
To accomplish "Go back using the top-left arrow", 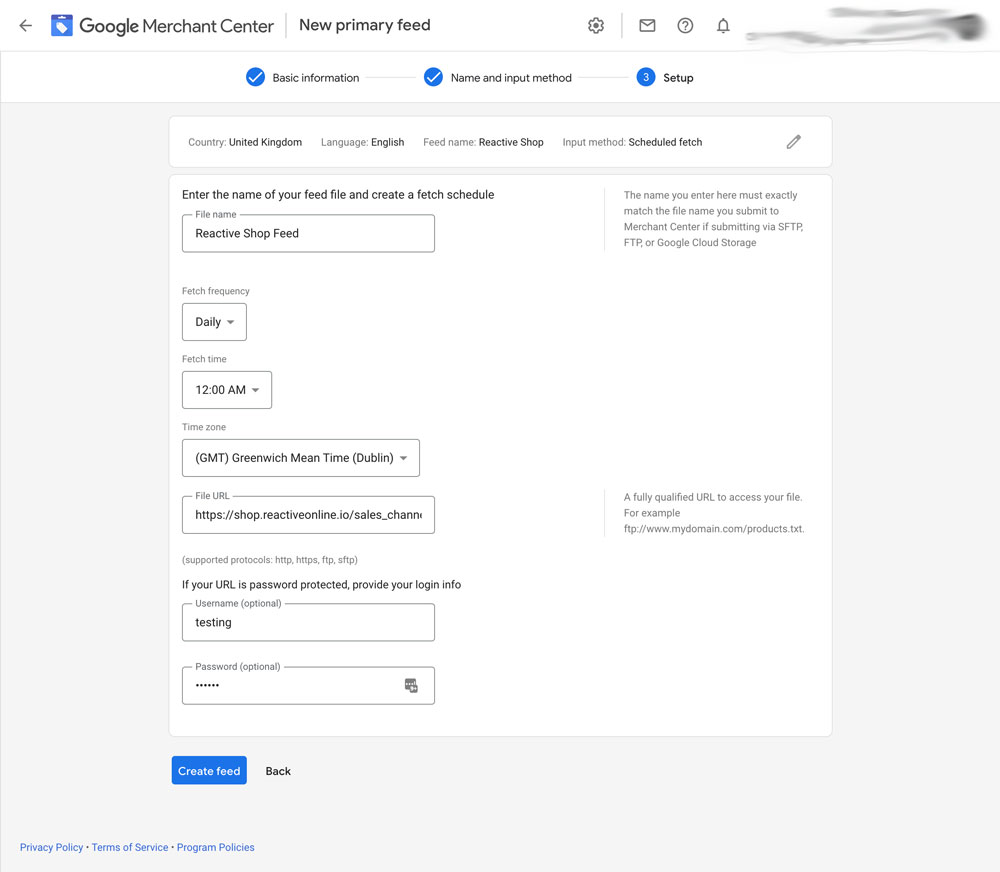I will (x=26, y=26).
